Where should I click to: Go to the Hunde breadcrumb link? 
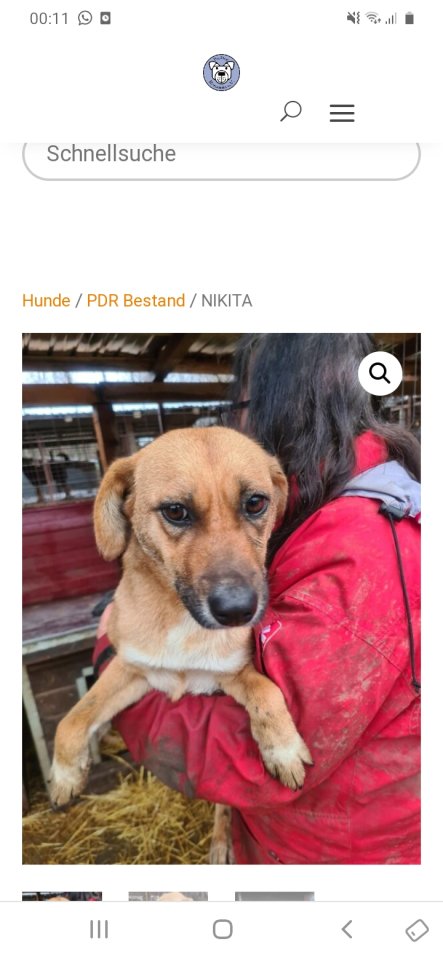[46, 301]
